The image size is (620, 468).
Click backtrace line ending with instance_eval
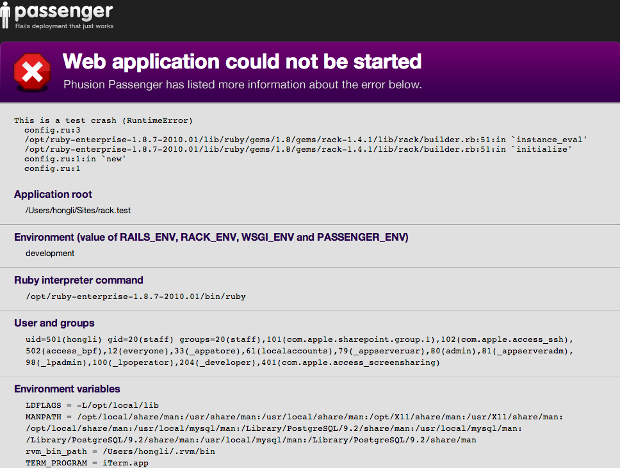pos(306,140)
